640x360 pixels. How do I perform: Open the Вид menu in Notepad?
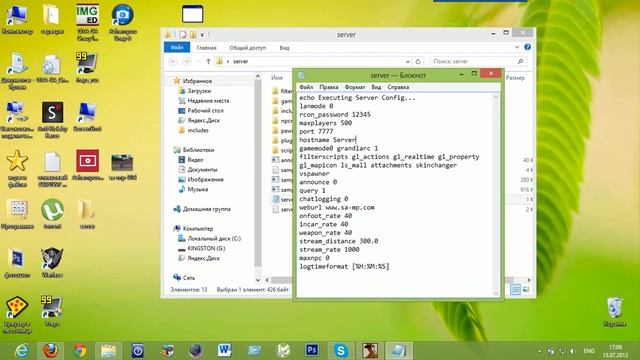(376, 87)
